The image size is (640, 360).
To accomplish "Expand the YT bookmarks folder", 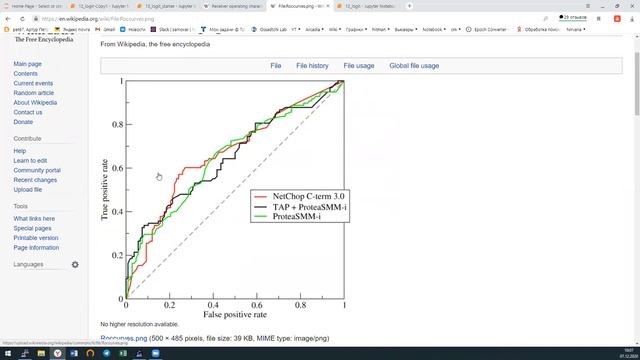I will pyautogui.click(x=296, y=29).
